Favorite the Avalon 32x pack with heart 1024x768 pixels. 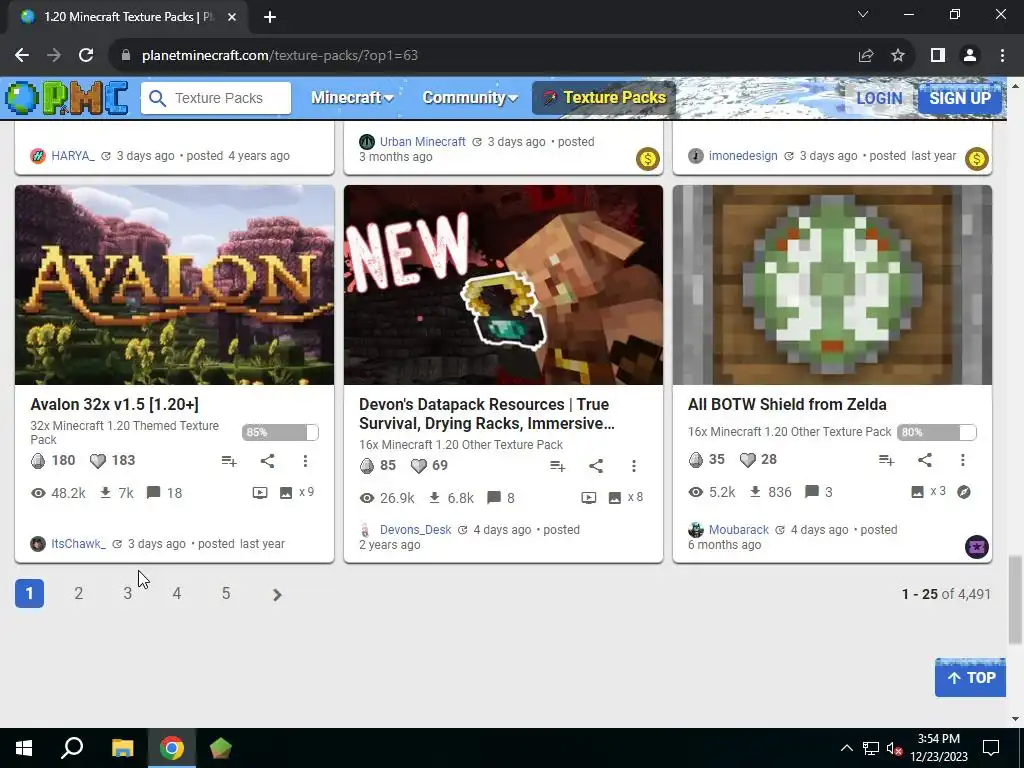coord(97,461)
